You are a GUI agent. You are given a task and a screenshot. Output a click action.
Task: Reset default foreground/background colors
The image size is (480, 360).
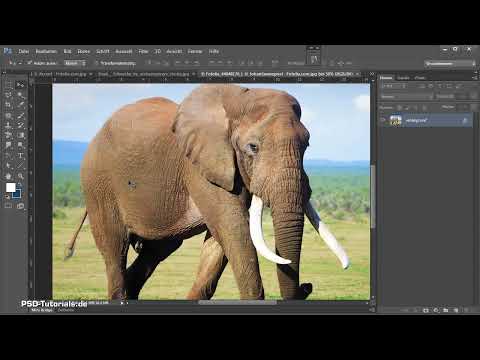pos(7,197)
